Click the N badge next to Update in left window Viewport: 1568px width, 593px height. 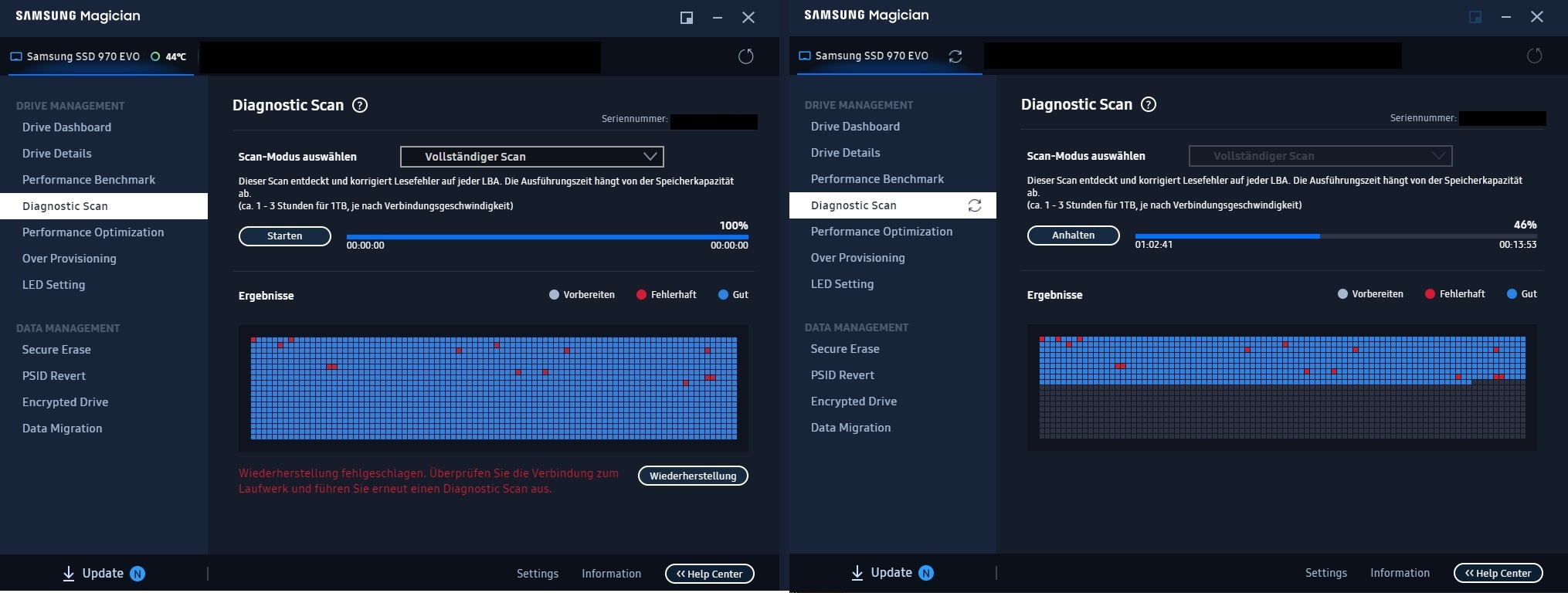[137, 574]
